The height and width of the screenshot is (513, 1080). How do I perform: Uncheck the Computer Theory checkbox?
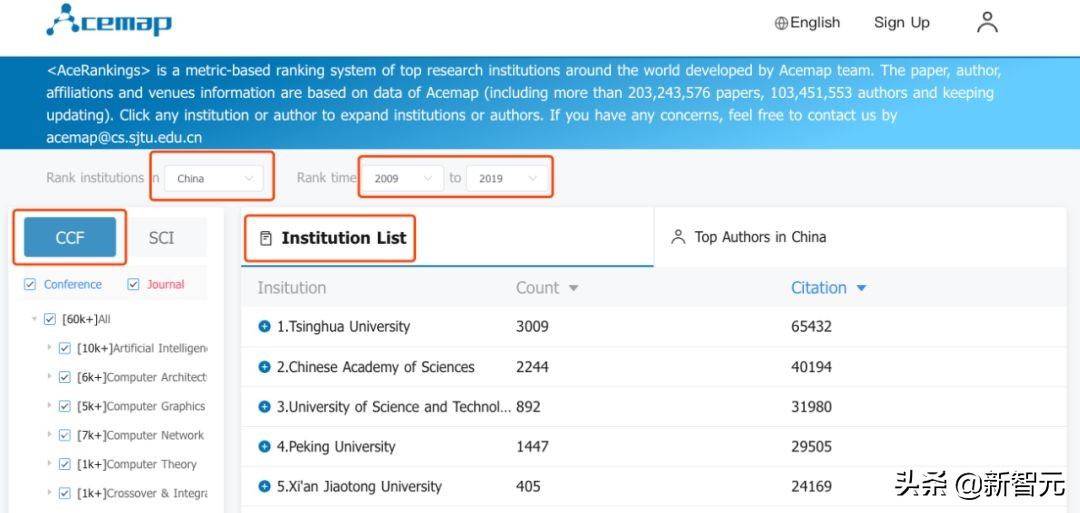point(65,464)
